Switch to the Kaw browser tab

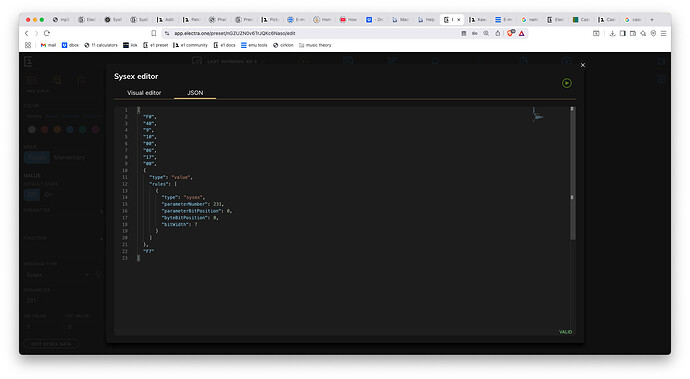coord(477,20)
